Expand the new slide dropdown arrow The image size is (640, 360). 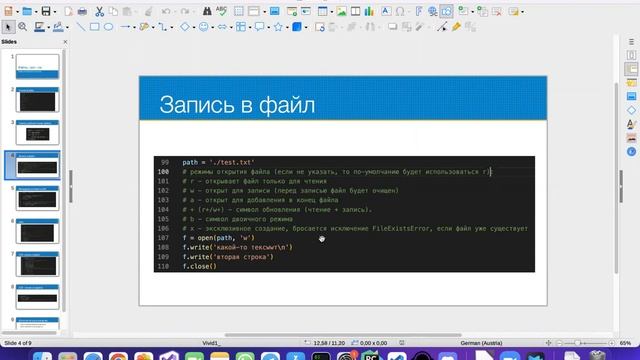473,12
